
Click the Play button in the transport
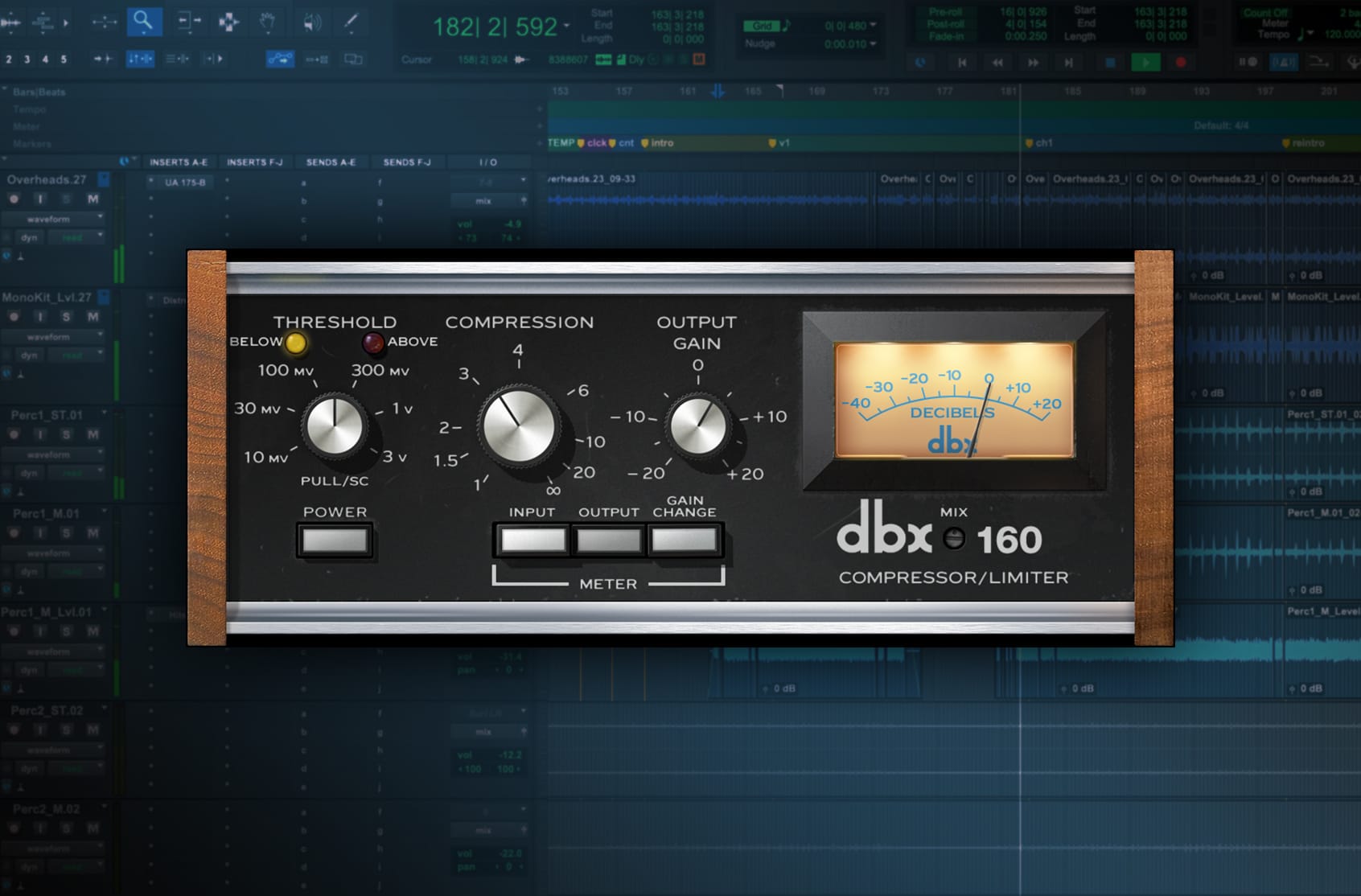click(1145, 61)
